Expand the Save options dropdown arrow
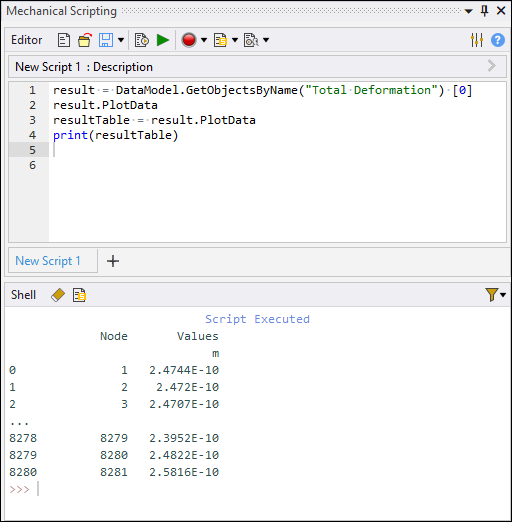Screen dimensions: 512x522 121,40
